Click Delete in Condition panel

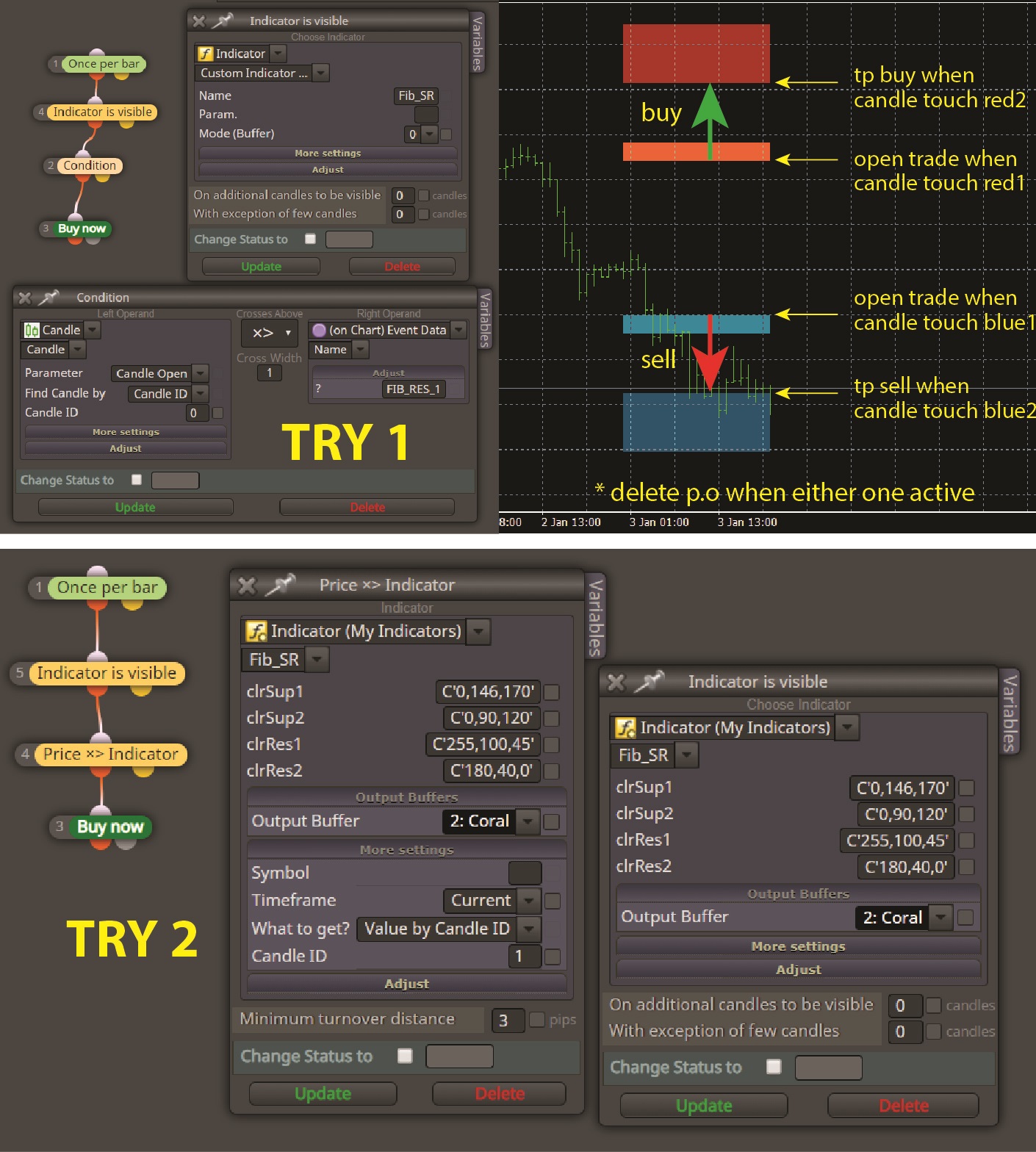[367, 507]
